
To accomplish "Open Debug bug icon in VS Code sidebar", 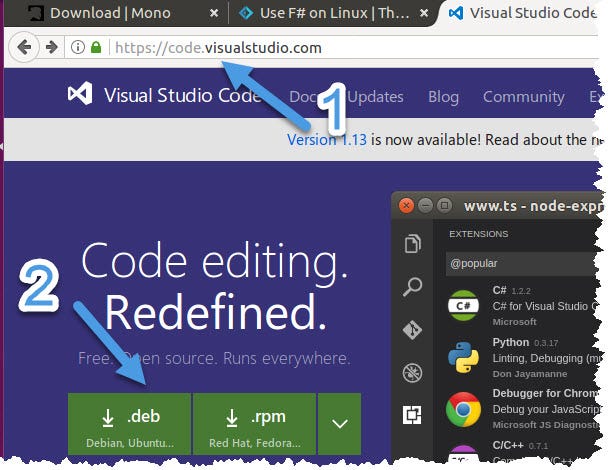I will (x=413, y=373).
